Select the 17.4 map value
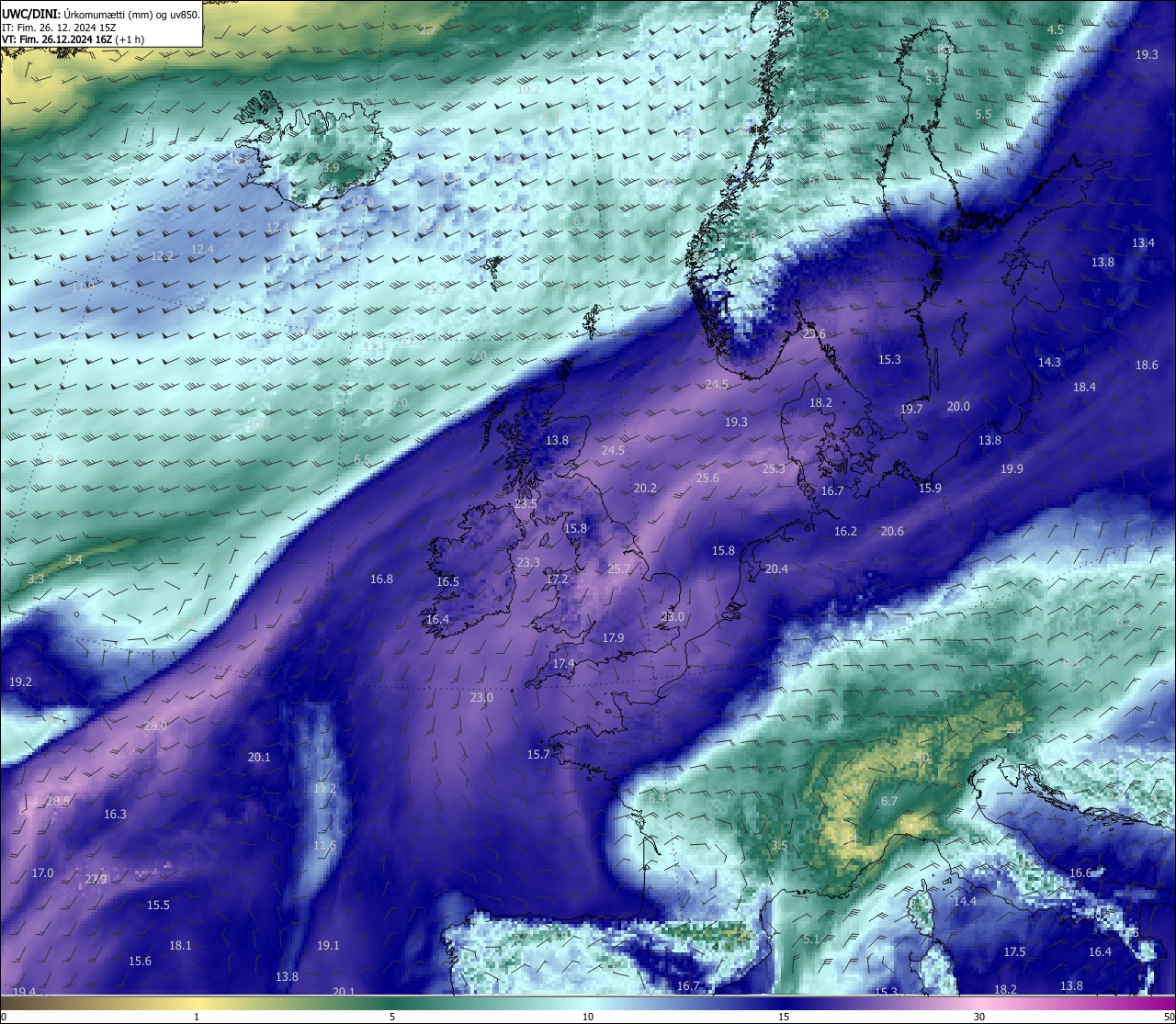 [563, 663]
